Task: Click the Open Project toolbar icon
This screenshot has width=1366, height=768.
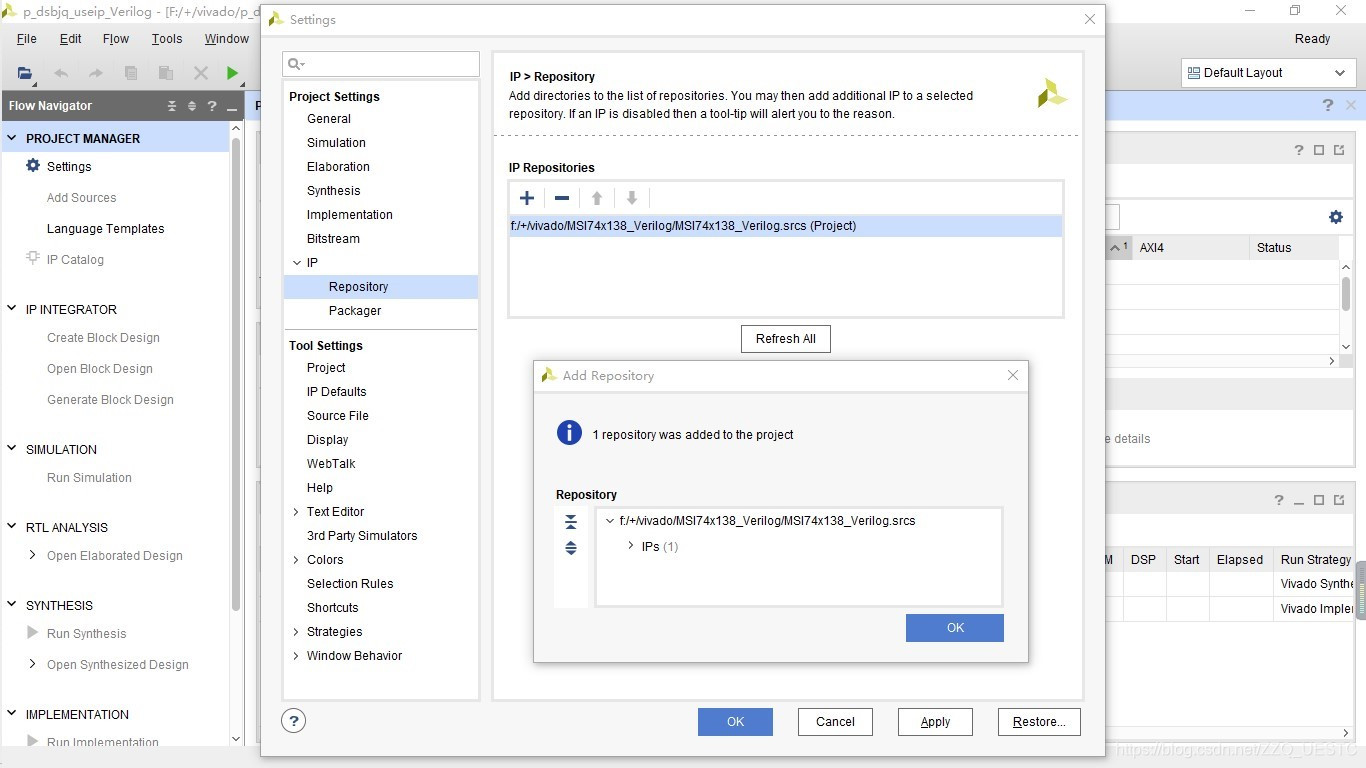Action: [25, 73]
